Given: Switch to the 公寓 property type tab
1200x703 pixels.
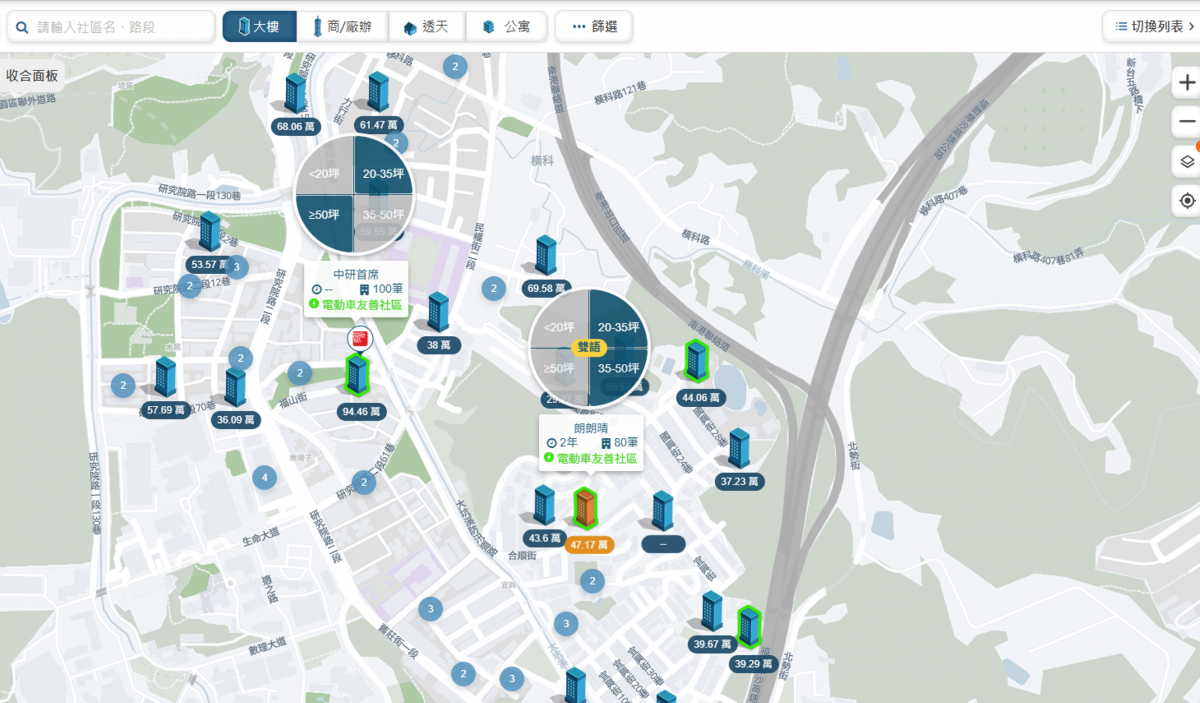Looking at the screenshot, I should click(505, 26).
